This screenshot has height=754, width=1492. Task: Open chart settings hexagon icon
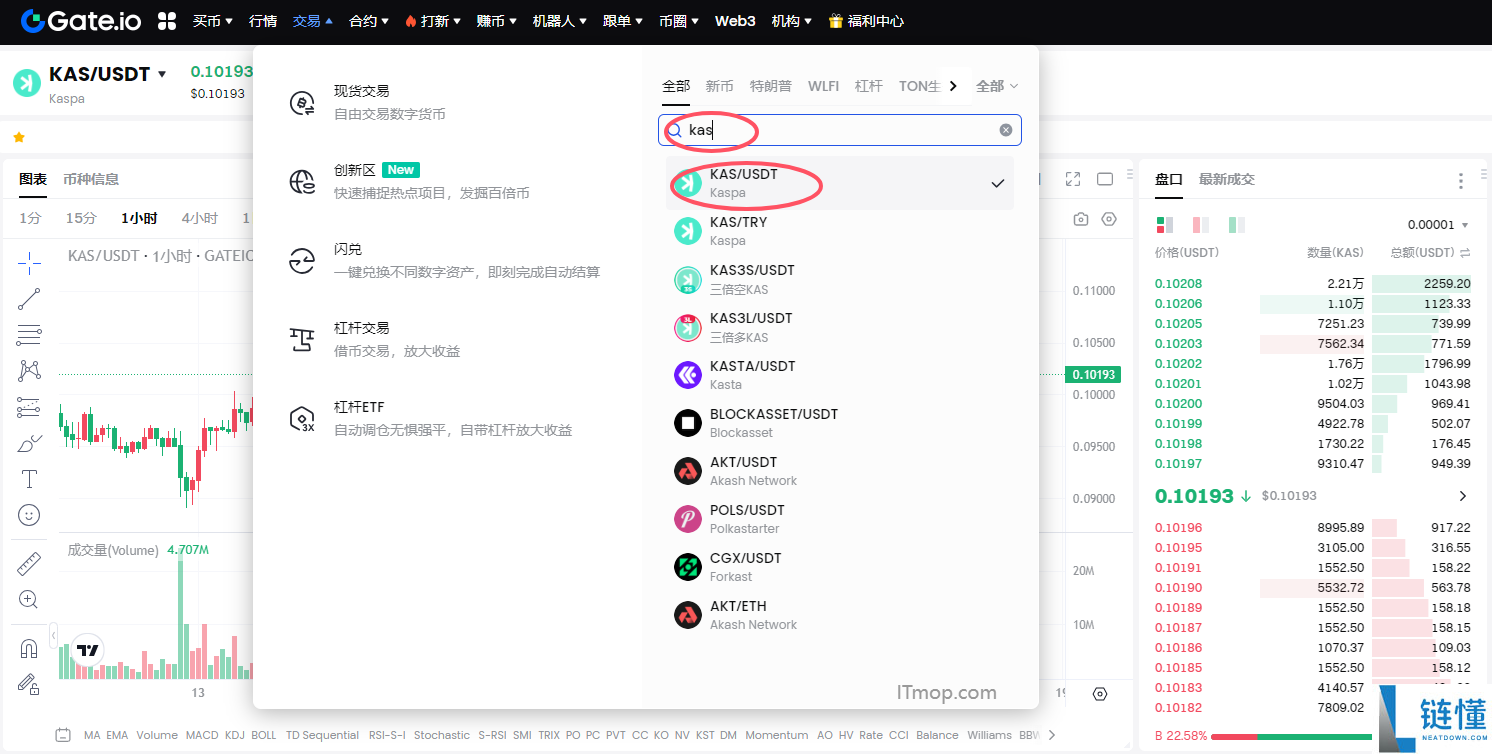1109,219
